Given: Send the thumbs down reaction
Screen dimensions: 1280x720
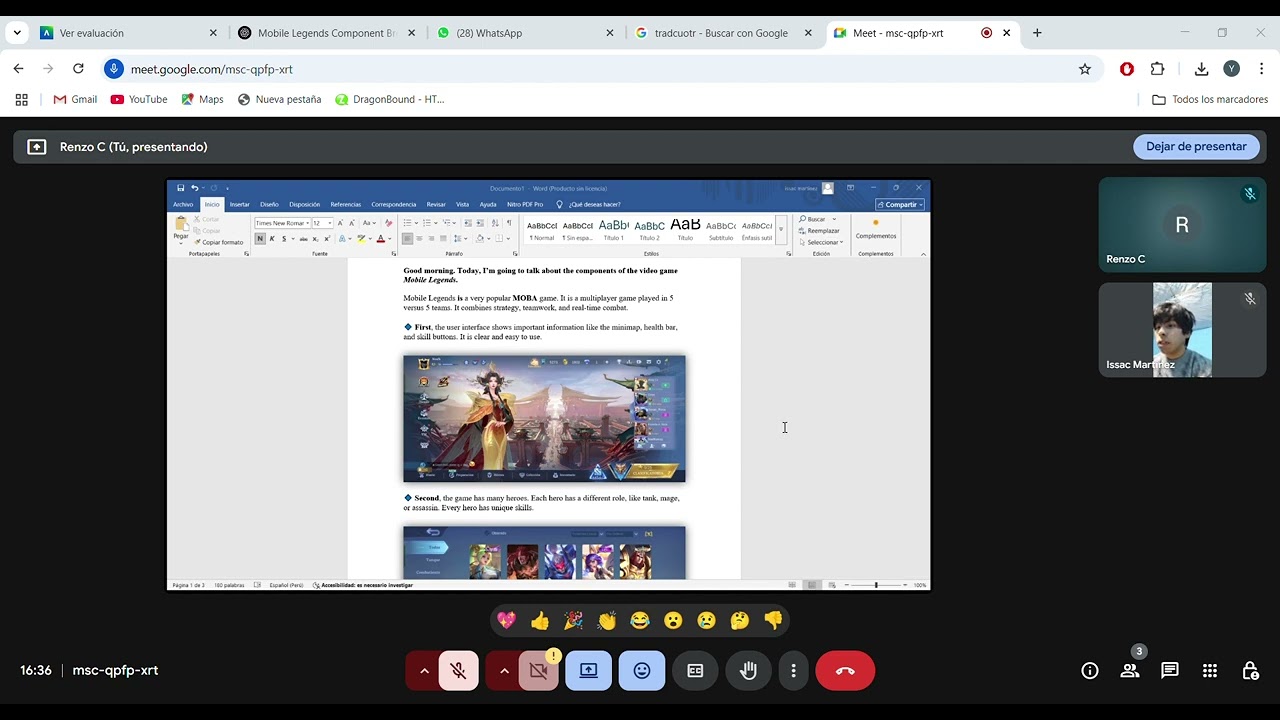Looking at the screenshot, I should coord(773,621).
